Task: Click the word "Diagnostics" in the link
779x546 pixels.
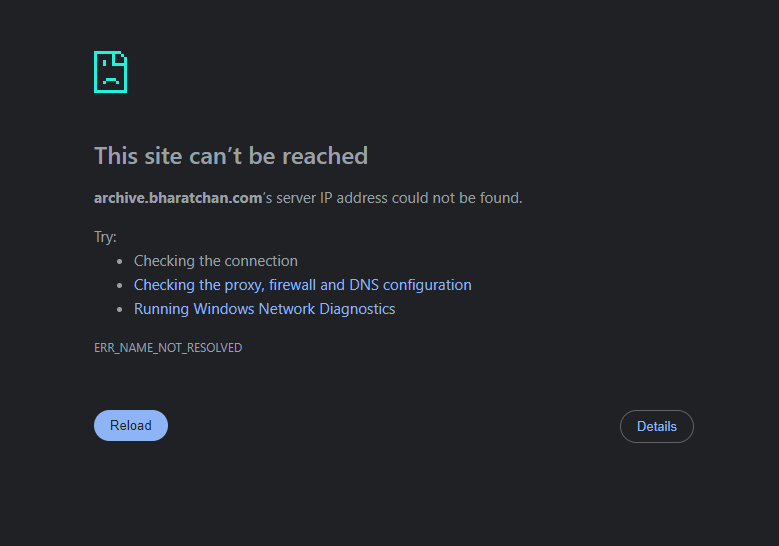Action: [x=357, y=309]
